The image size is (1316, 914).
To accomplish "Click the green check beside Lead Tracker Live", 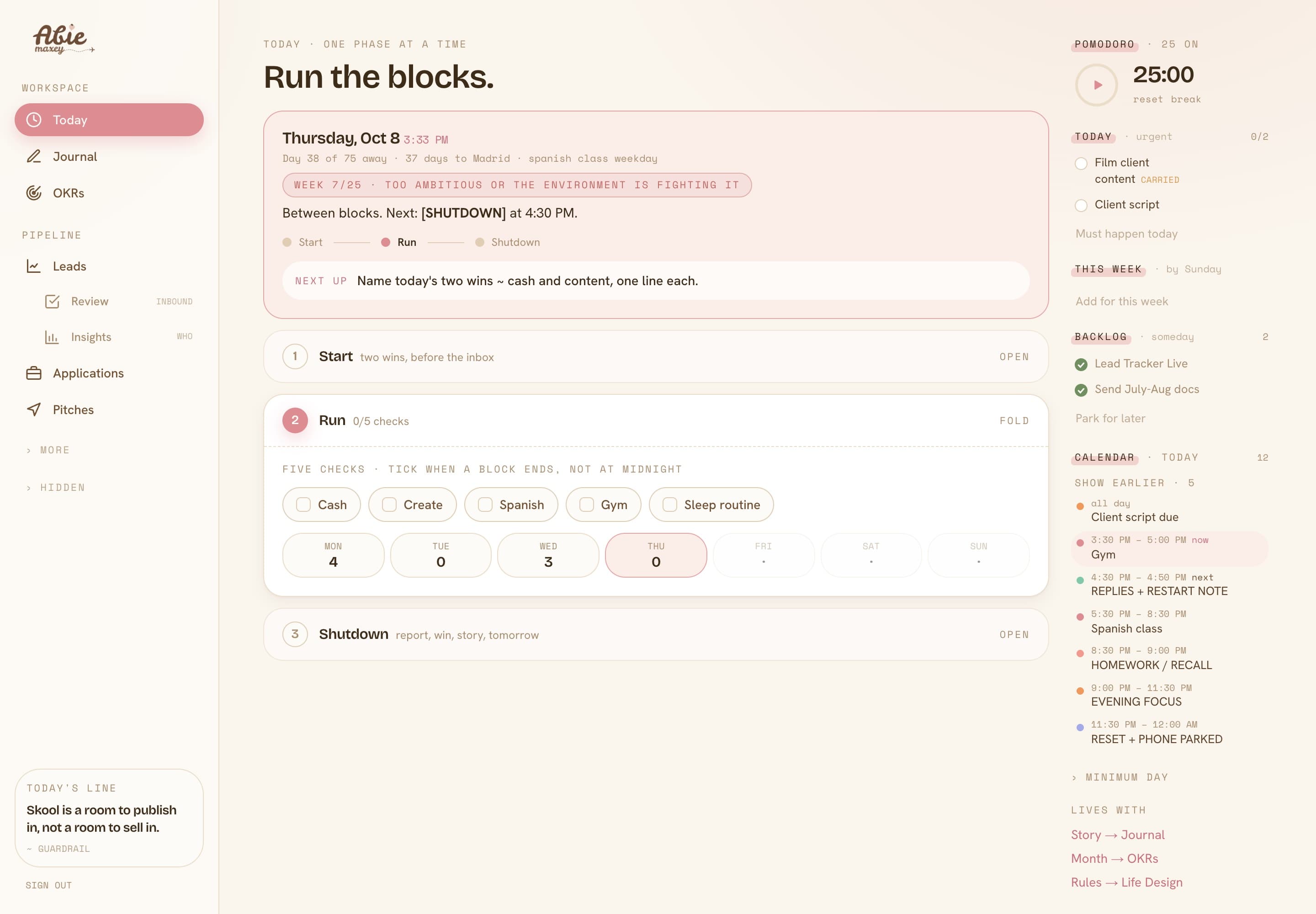I will (1081, 364).
